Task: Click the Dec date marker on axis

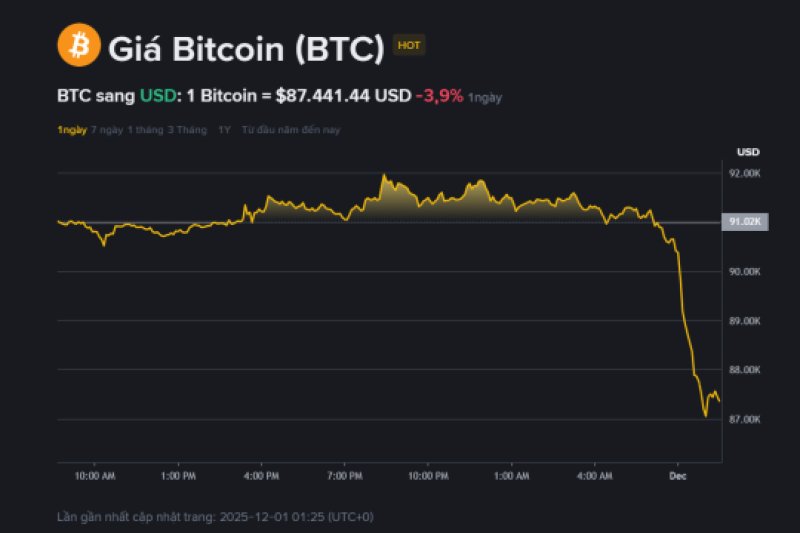Action: click(677, 475)
